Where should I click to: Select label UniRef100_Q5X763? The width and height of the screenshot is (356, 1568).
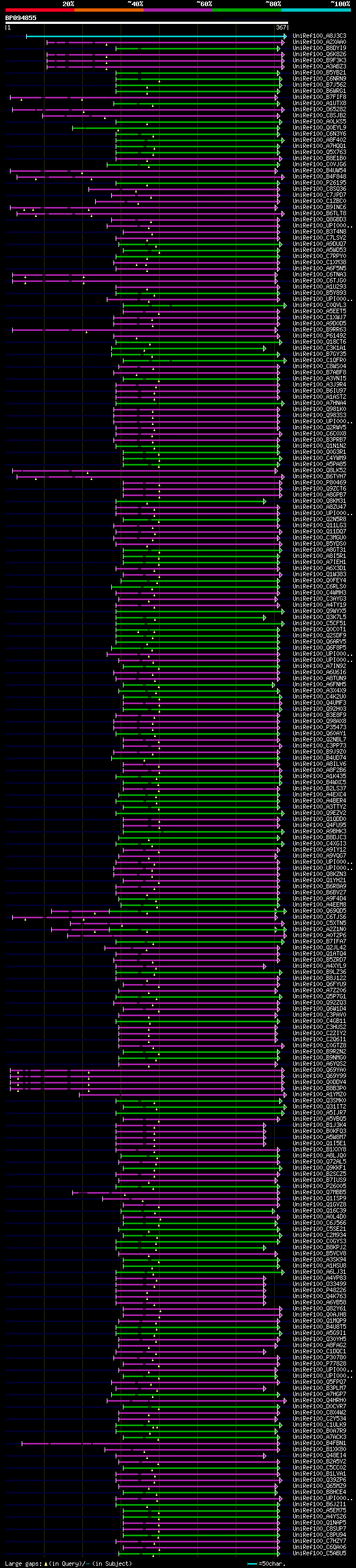coord(319,153)
